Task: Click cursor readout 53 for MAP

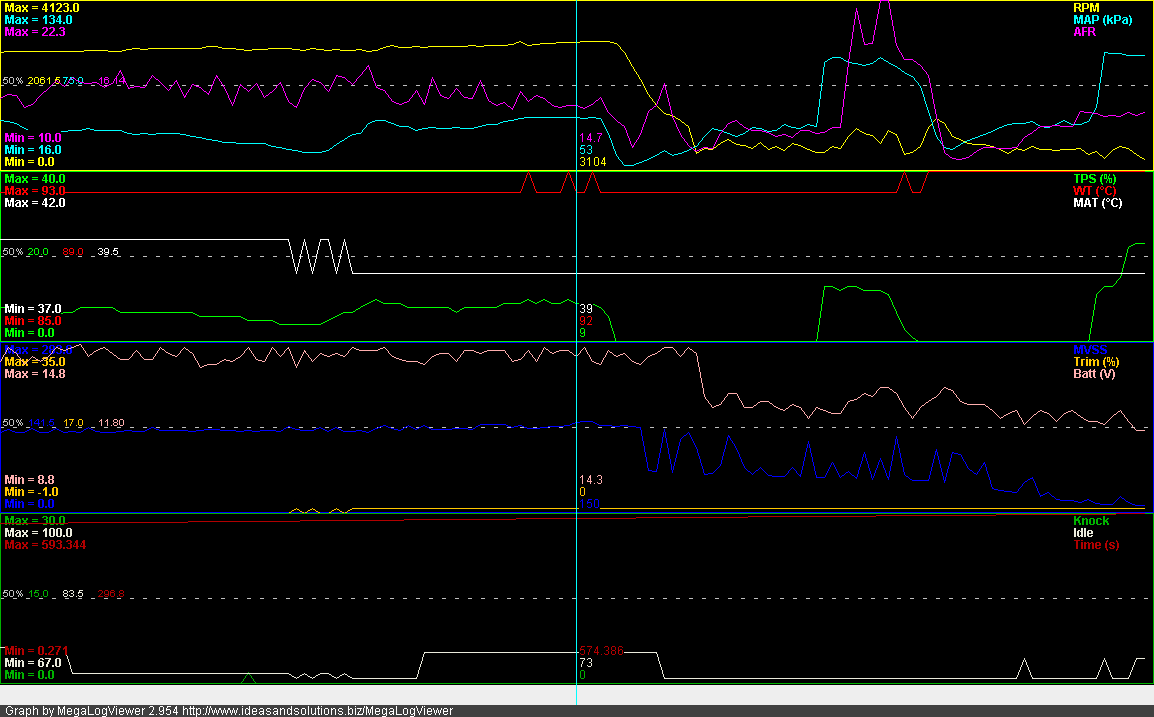Action: pos(586,149)
